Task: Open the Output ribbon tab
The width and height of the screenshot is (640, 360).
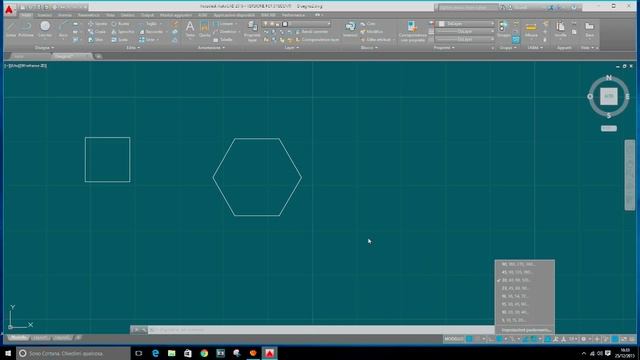Action: pyautogui.click(x=147, y=15)
